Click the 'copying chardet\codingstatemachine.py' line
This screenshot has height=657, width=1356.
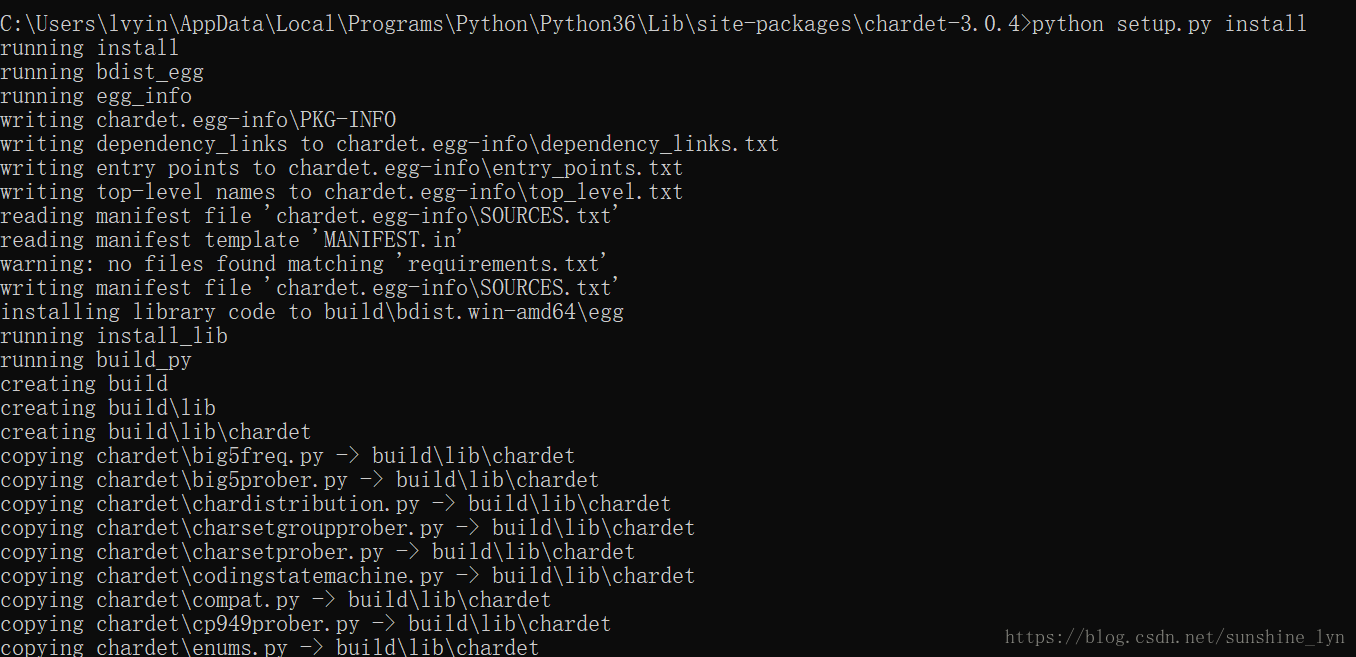tap(348, 576)
